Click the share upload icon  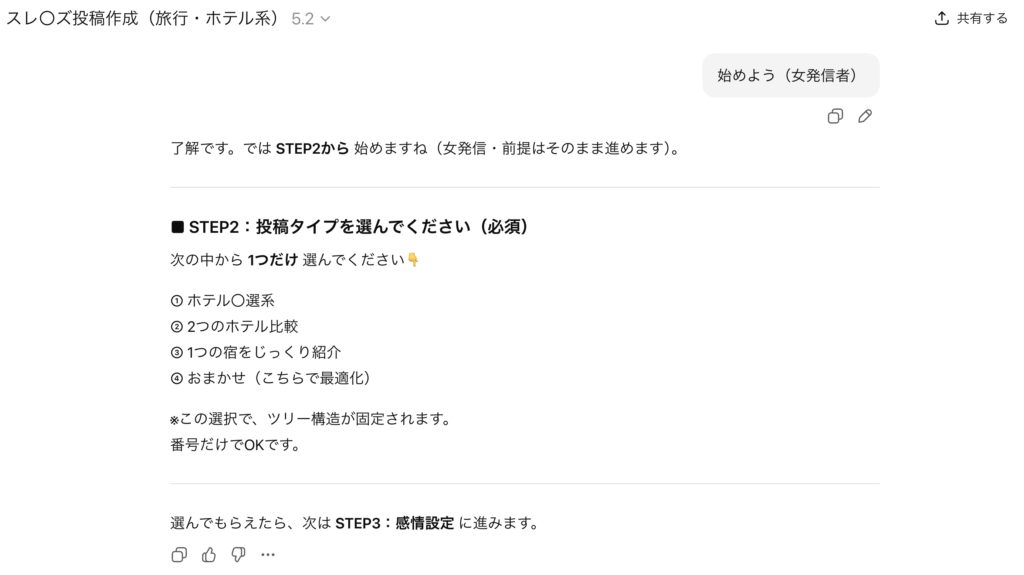[x=941, y=18]
